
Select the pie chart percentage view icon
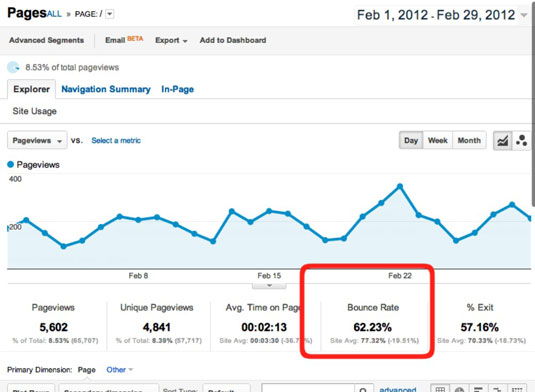[x=459, y=389]
